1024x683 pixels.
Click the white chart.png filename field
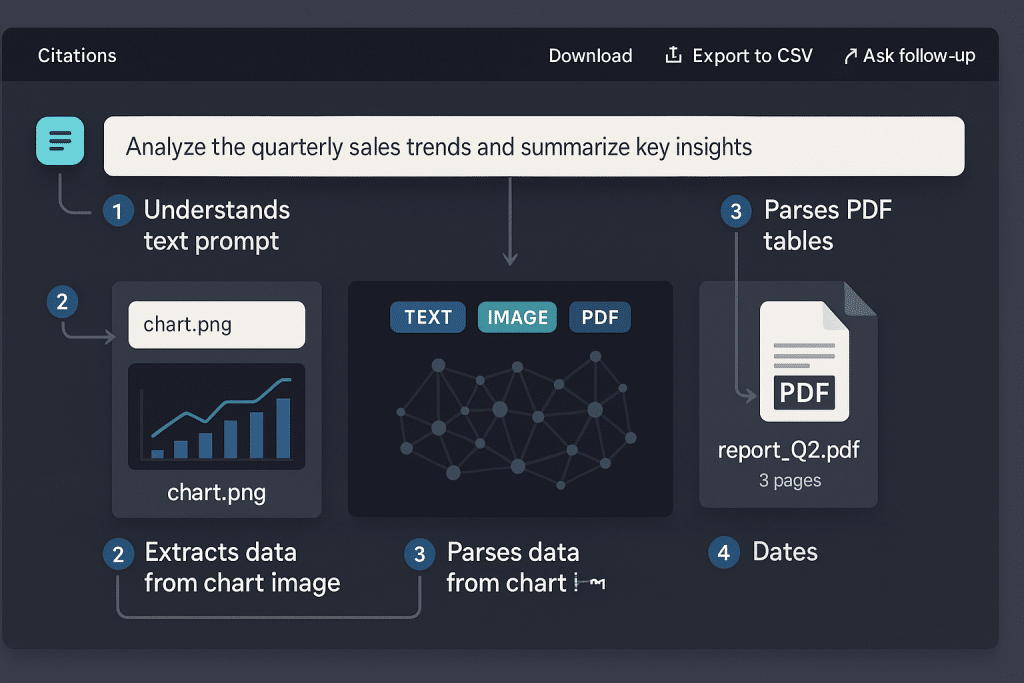pyautogui.click(x=217, y=325)
